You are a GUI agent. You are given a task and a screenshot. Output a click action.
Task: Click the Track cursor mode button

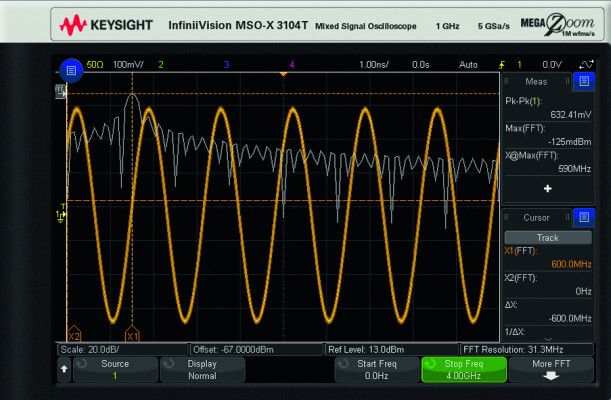(548, 238)
